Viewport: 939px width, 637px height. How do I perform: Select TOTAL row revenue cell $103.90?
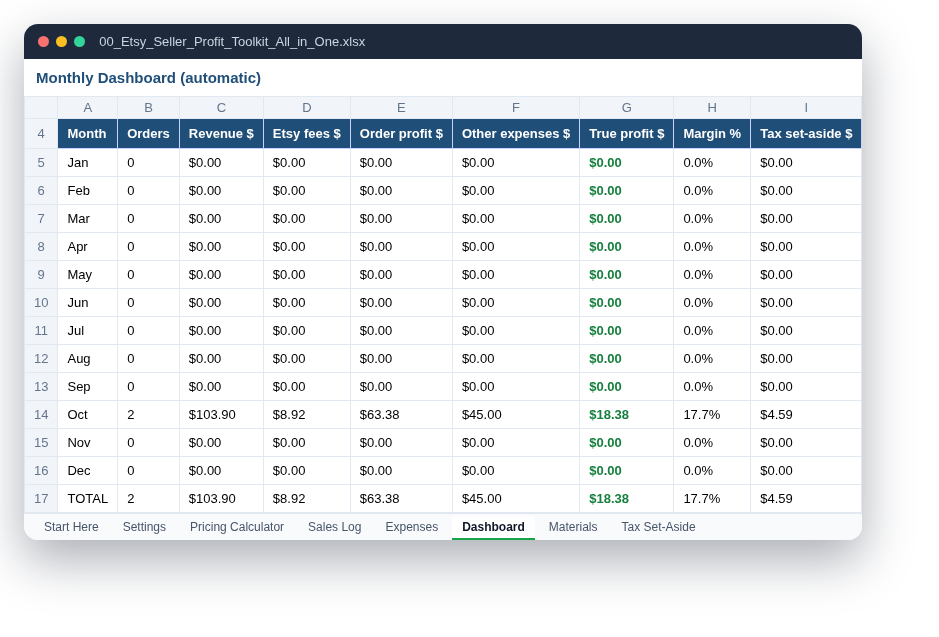pos(221,499)
